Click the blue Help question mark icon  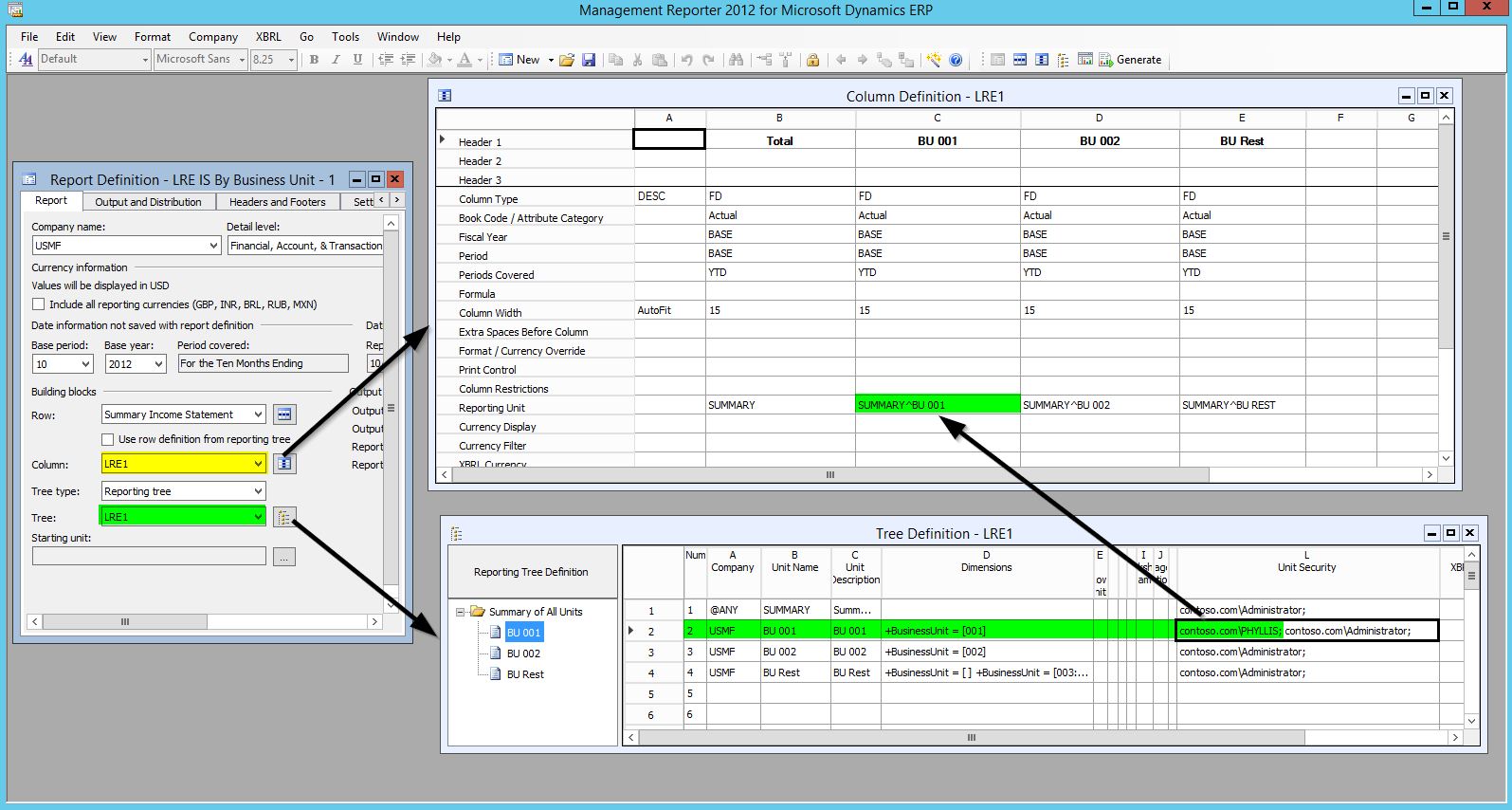[956, 60]
